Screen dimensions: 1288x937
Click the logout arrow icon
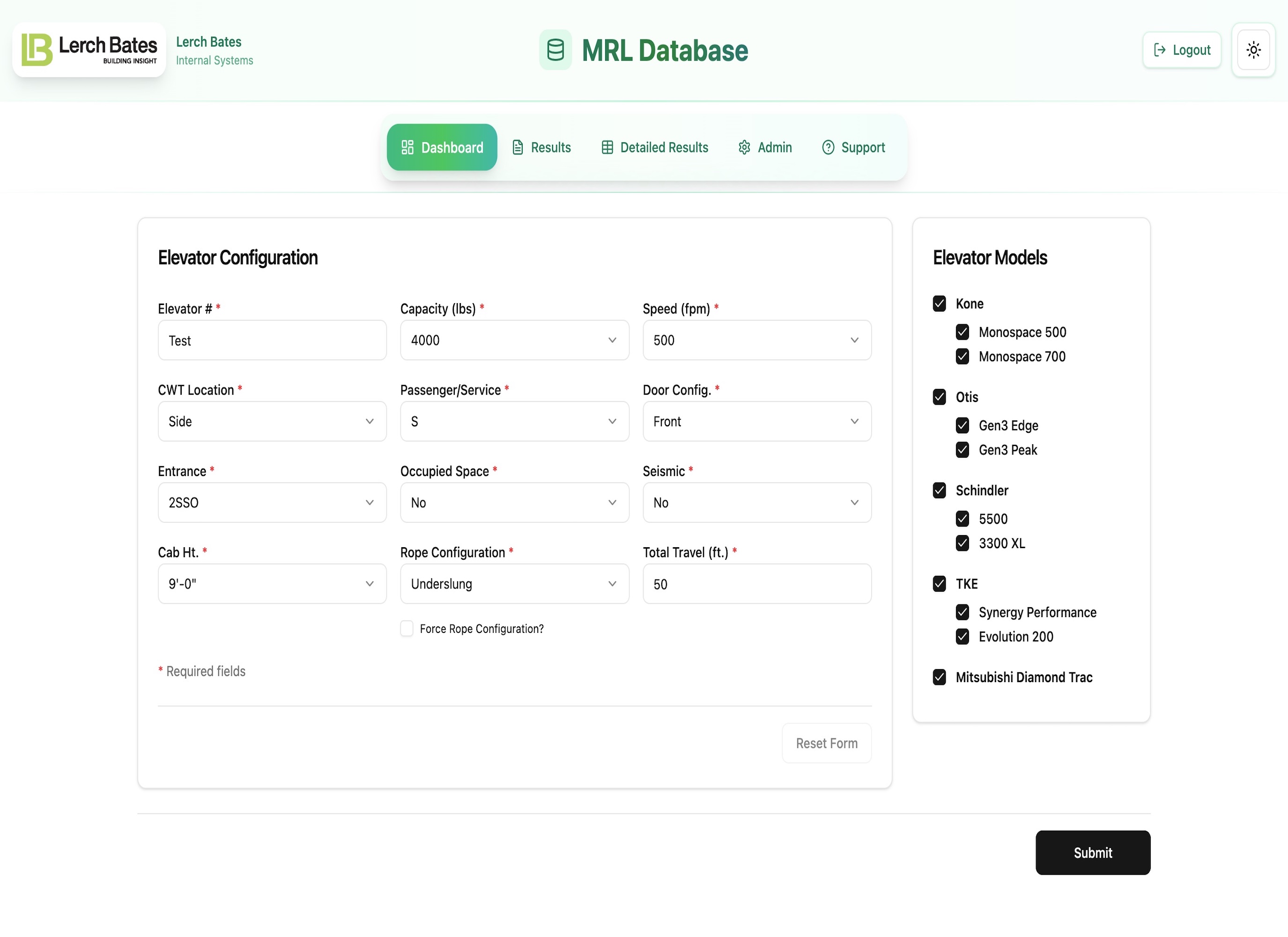point(1160,50)
